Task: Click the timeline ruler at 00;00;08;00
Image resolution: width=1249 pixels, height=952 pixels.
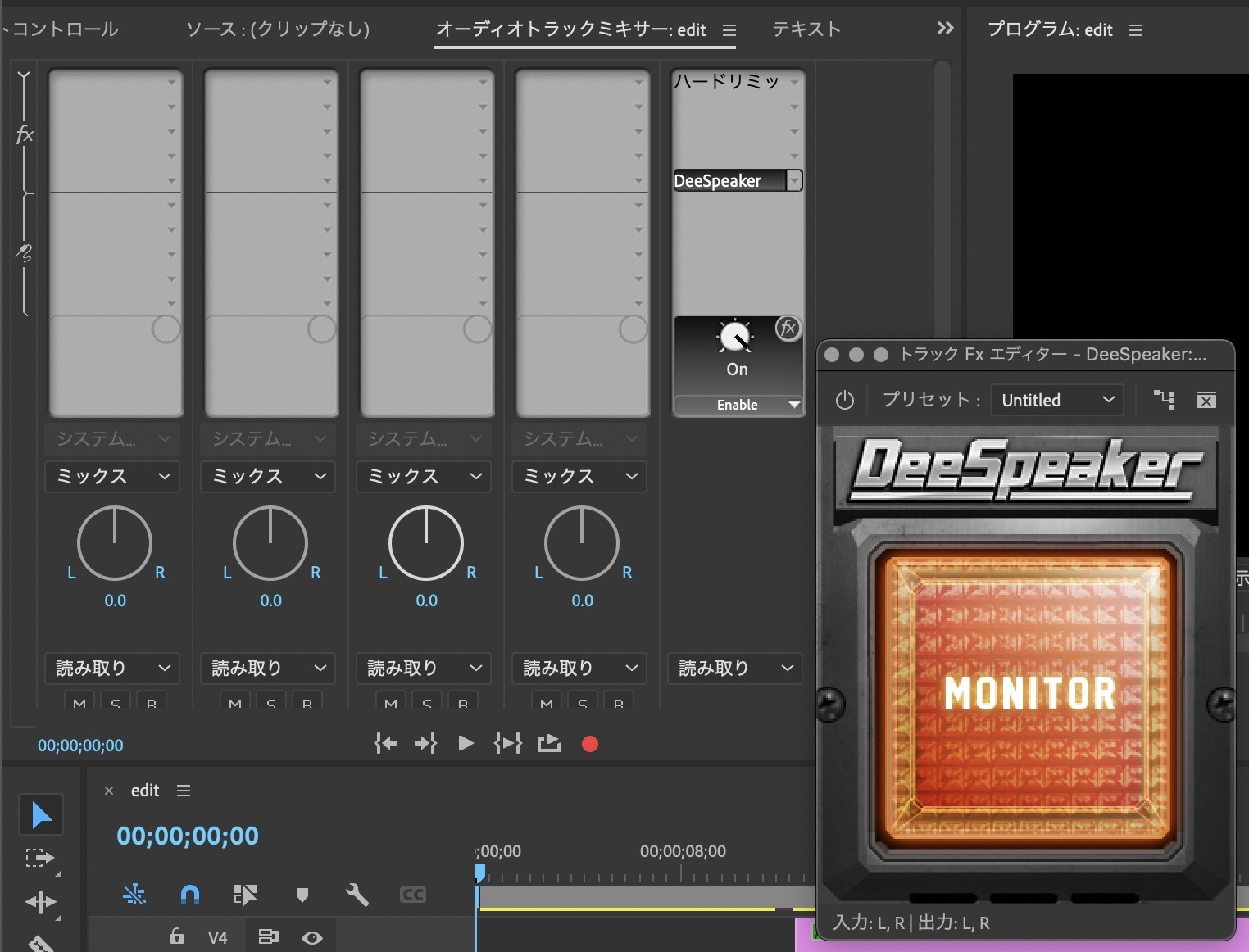Action: pos(683,851)
